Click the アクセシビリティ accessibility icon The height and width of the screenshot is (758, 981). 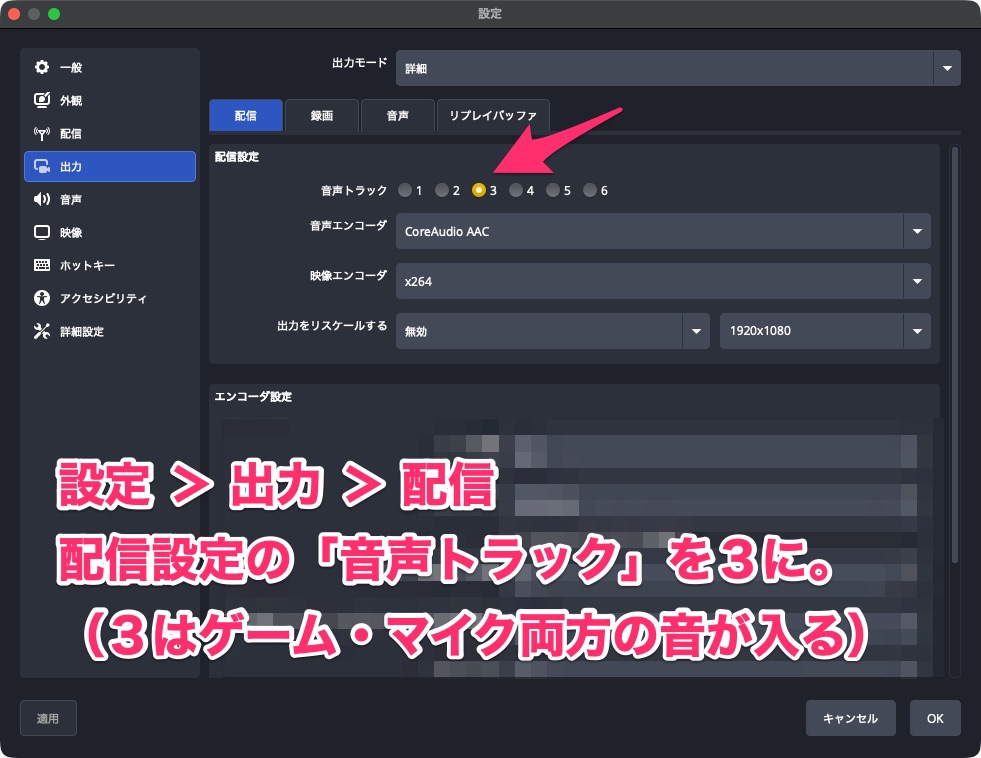[x=42, y=298]
